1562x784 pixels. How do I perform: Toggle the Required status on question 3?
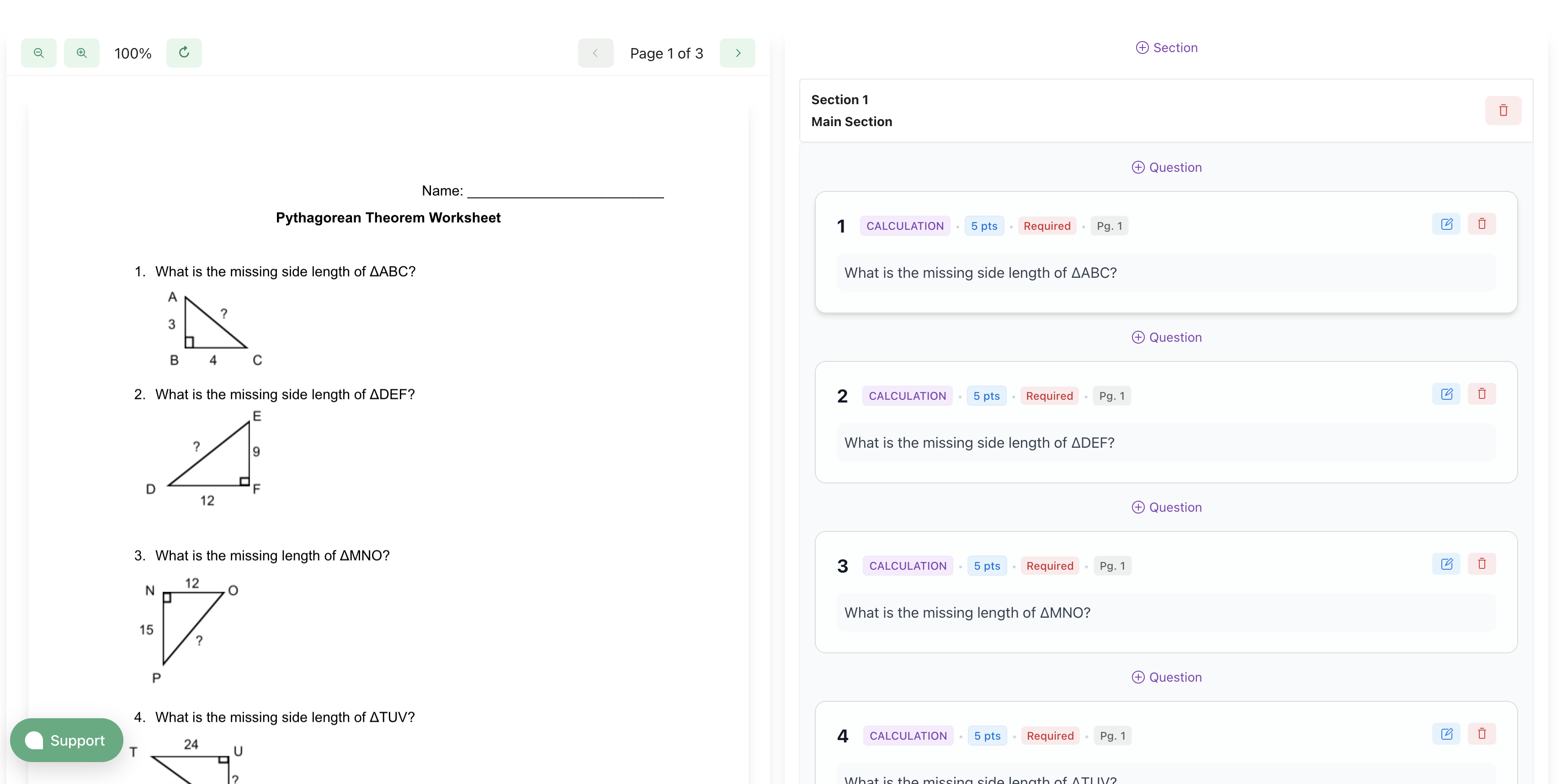tap(1050, 566)
